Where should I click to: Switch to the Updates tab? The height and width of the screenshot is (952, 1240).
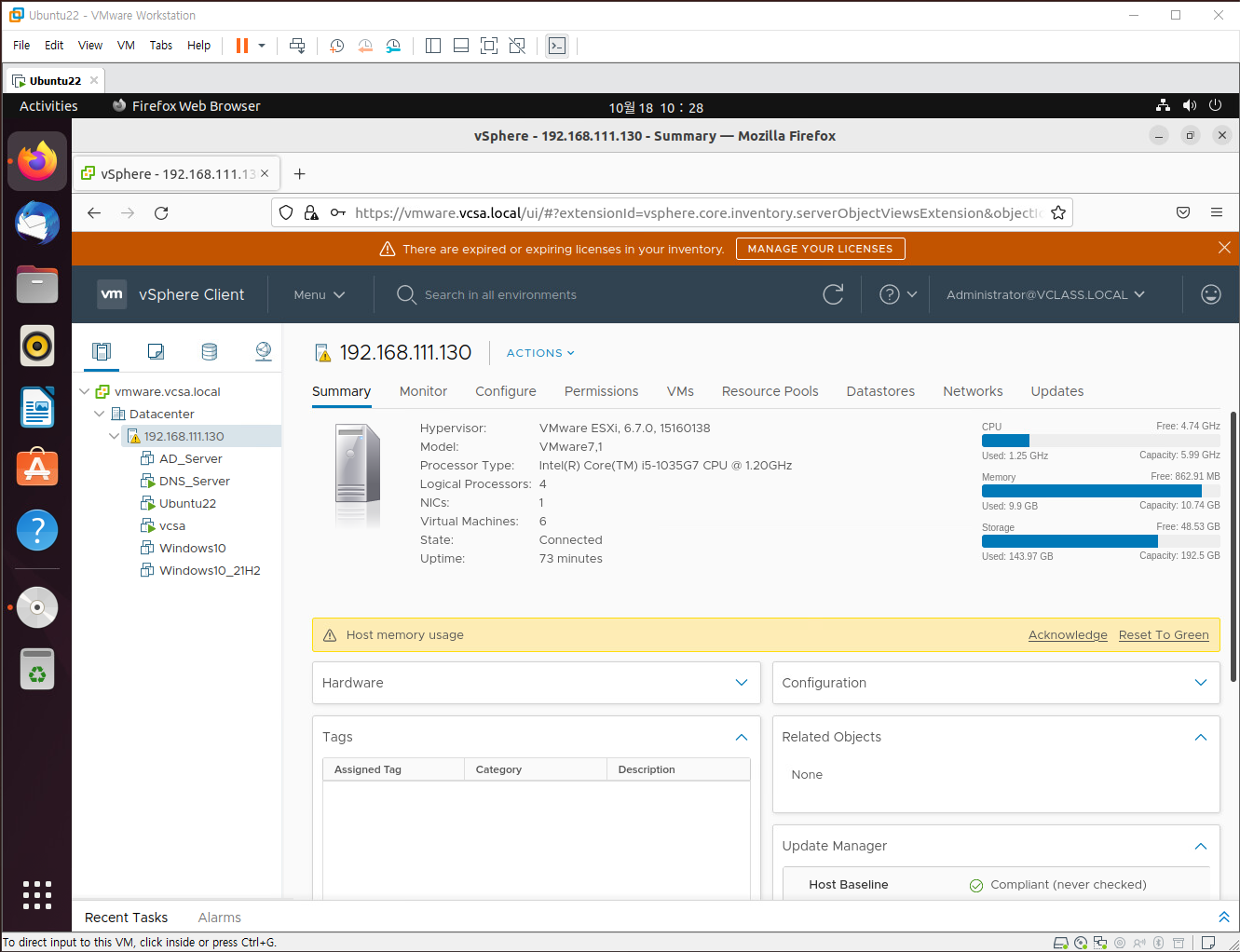pyautogui.click(x=1057, y=391)
